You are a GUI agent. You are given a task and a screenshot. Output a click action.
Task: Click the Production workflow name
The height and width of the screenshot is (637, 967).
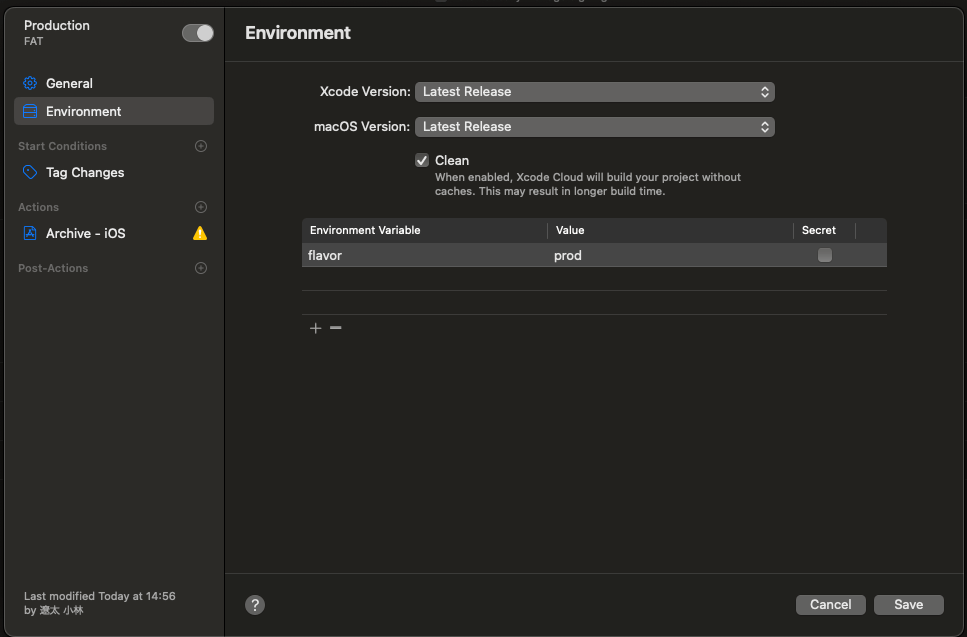click(x=57, y=25)
